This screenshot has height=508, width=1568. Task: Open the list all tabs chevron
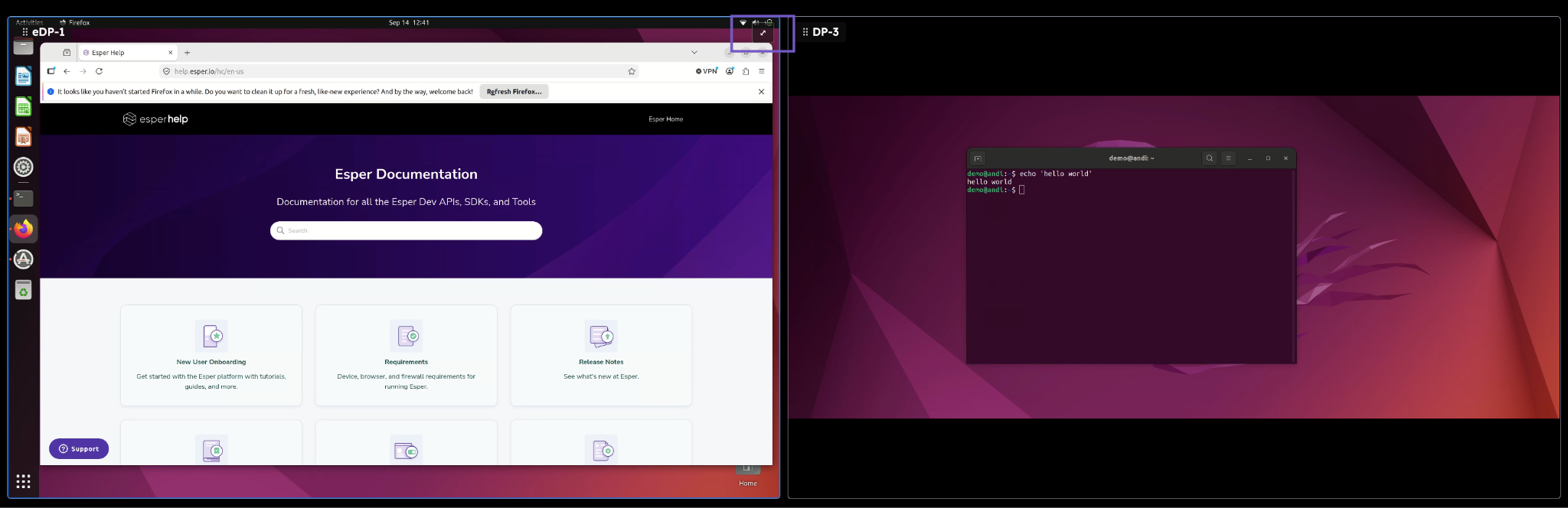click(x=694, y=53)
